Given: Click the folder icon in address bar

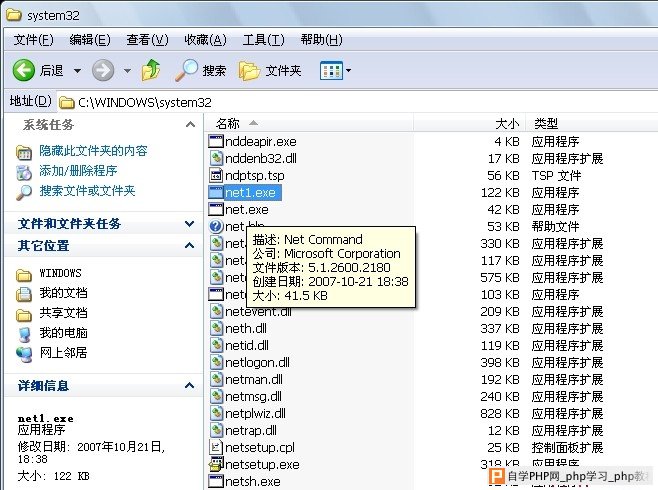Looking at the screenshot, I should click(67, 102).
